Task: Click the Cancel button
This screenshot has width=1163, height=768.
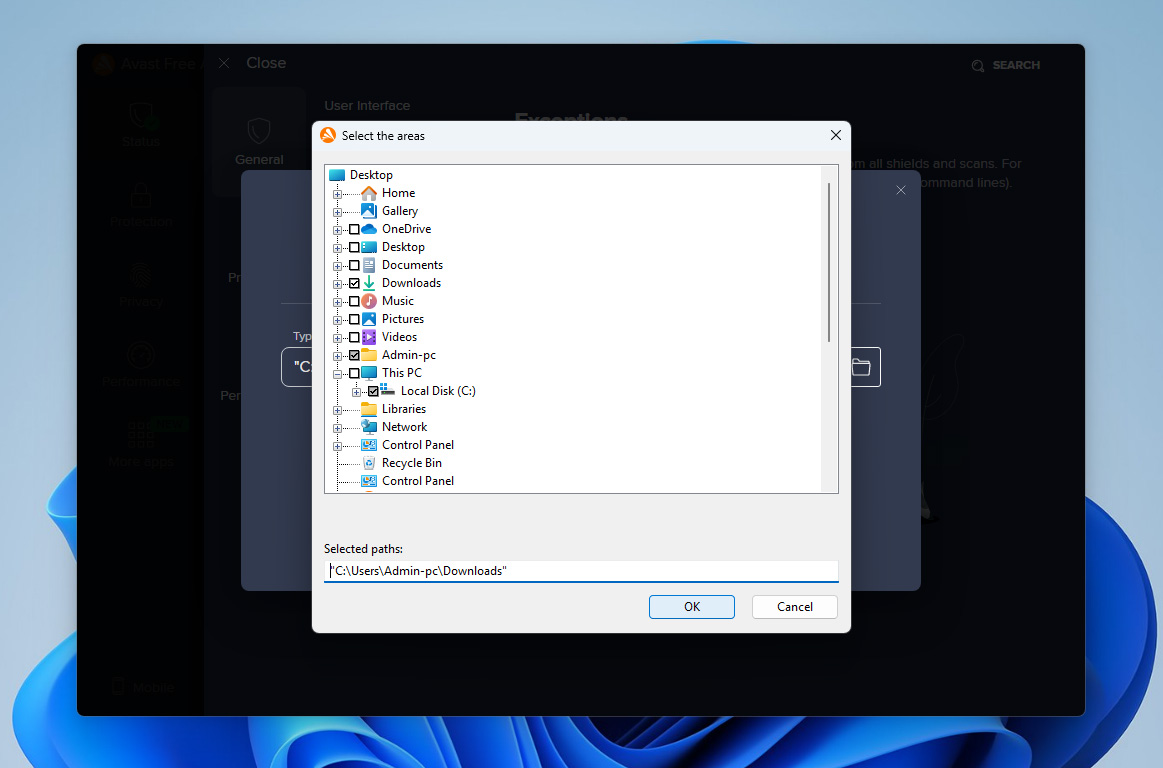Action: tap(794, 606)
